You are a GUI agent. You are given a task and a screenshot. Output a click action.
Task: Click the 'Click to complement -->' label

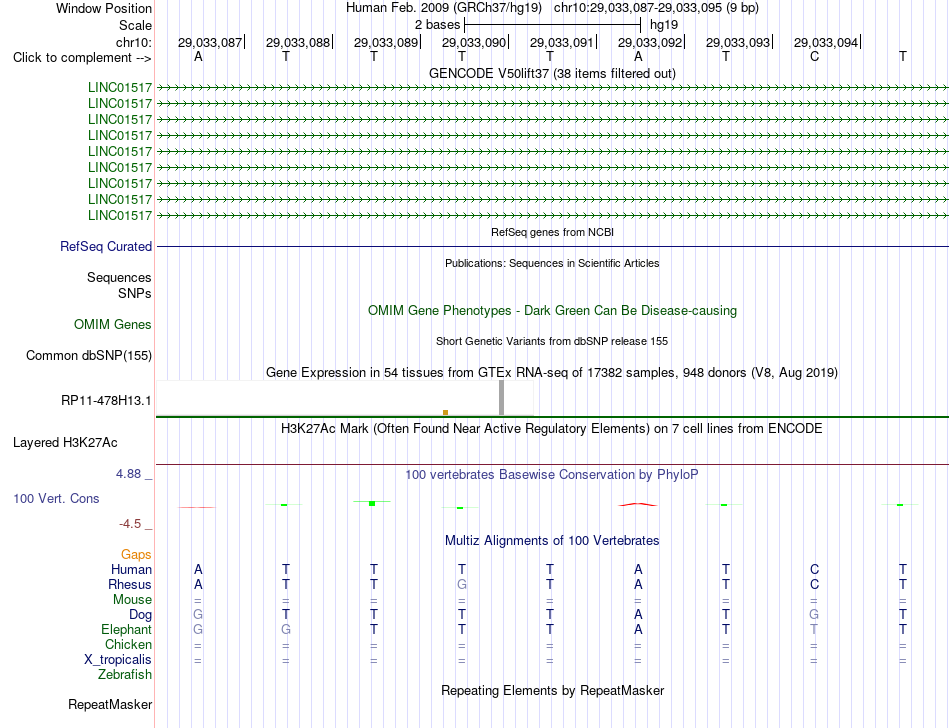click(x=82, y=58)
